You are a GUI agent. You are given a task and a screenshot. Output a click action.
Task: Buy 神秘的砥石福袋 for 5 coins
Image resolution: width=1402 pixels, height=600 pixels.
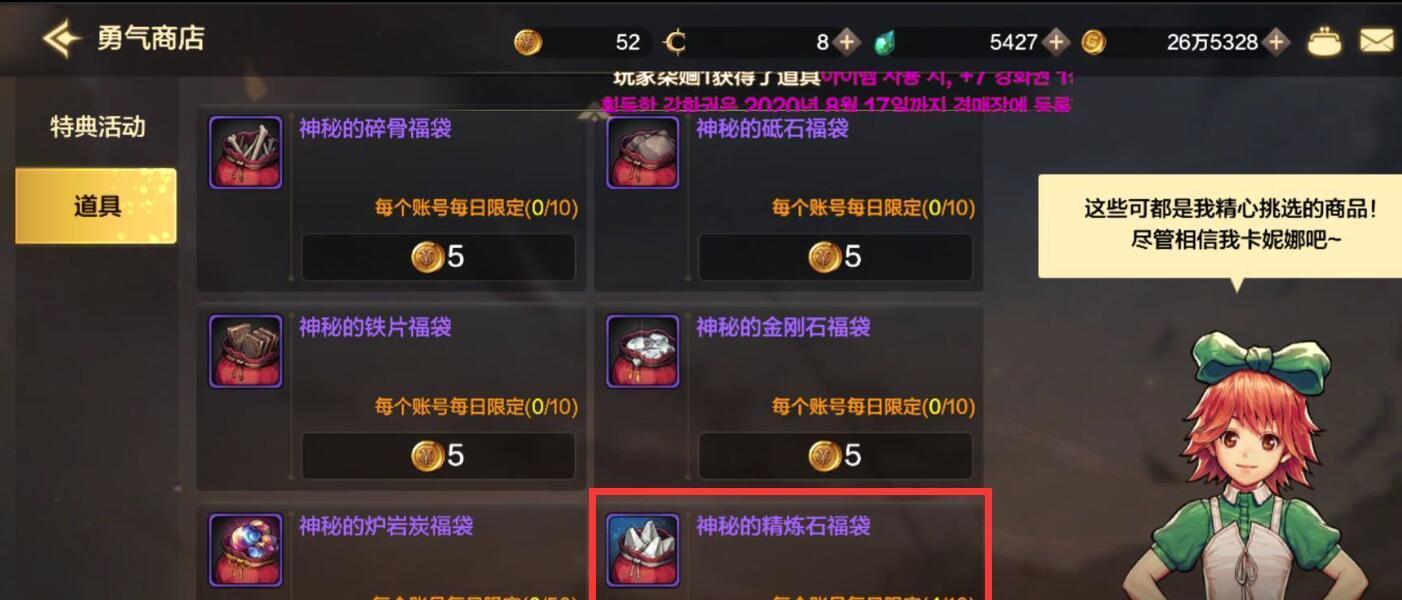[x=835, y=257]
